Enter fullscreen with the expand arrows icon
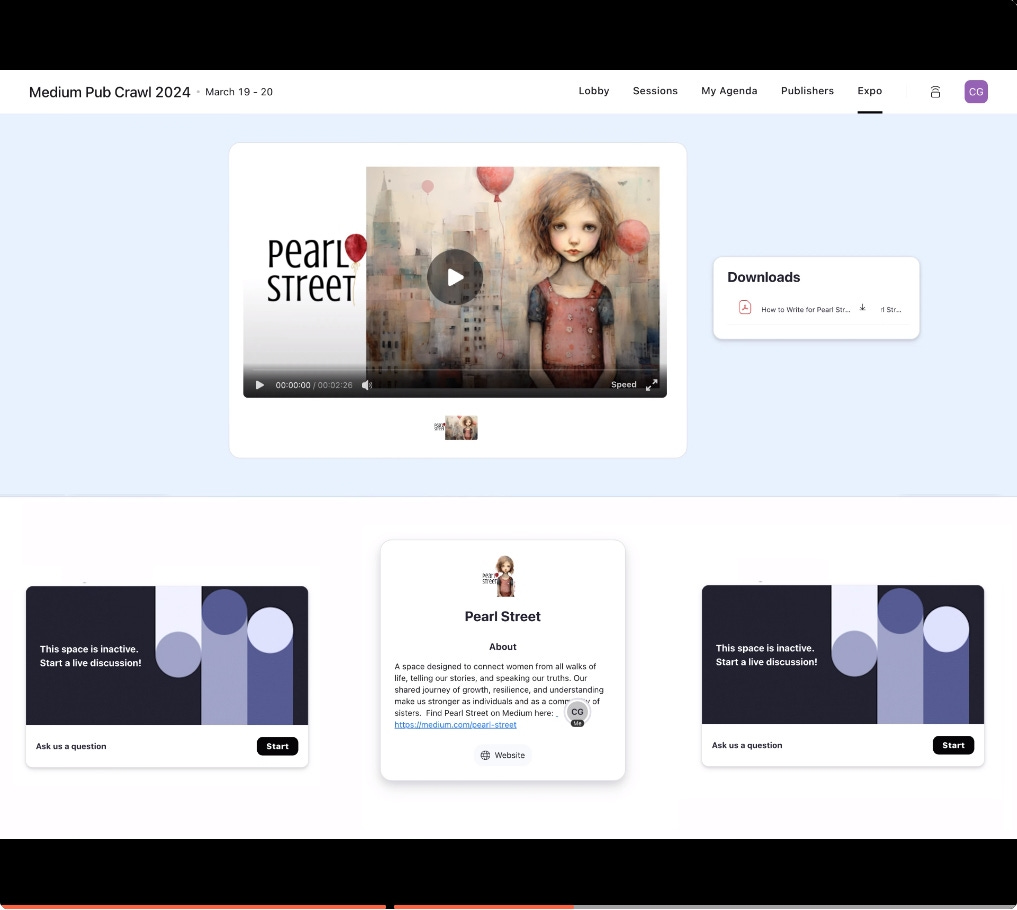 (651, 385)
